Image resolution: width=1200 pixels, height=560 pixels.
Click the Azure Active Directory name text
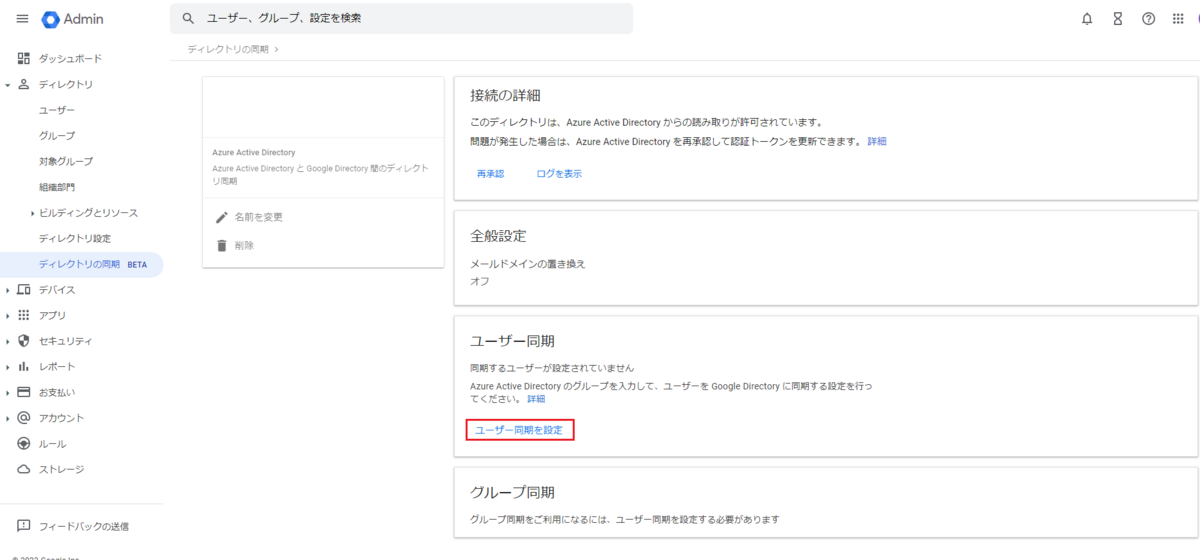(x=254, y=153)
